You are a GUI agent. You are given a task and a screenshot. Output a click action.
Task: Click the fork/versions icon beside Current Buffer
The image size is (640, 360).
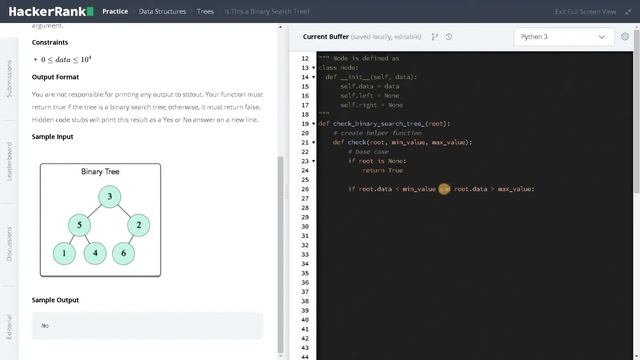click(x=435, y=37)
